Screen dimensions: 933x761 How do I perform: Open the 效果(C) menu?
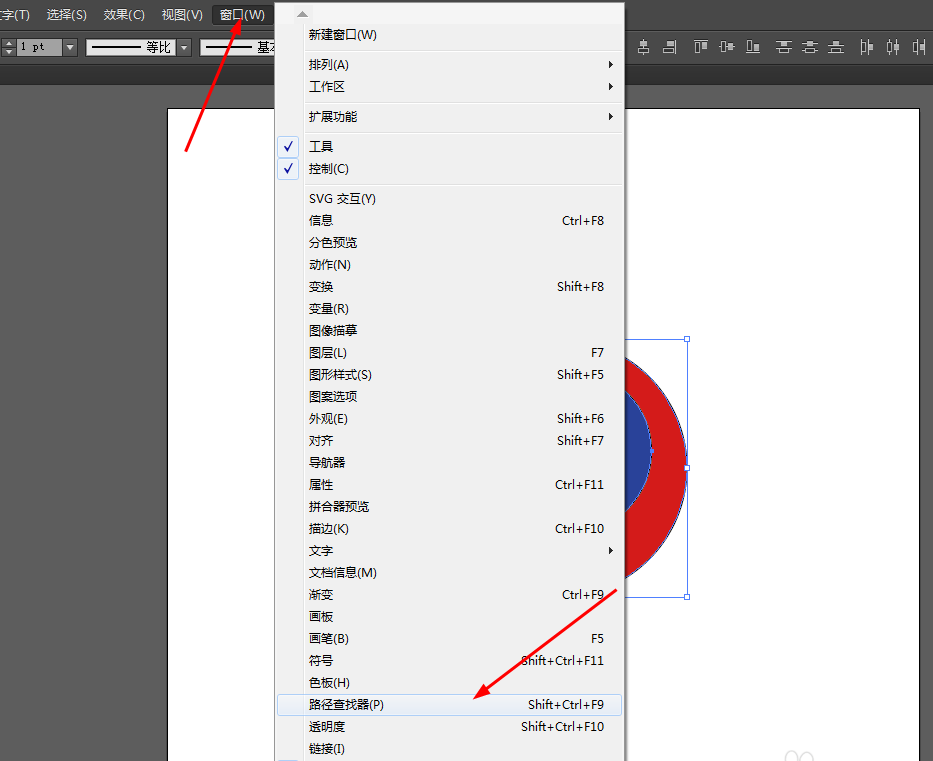pyautogui.click(x=124, y=15)
